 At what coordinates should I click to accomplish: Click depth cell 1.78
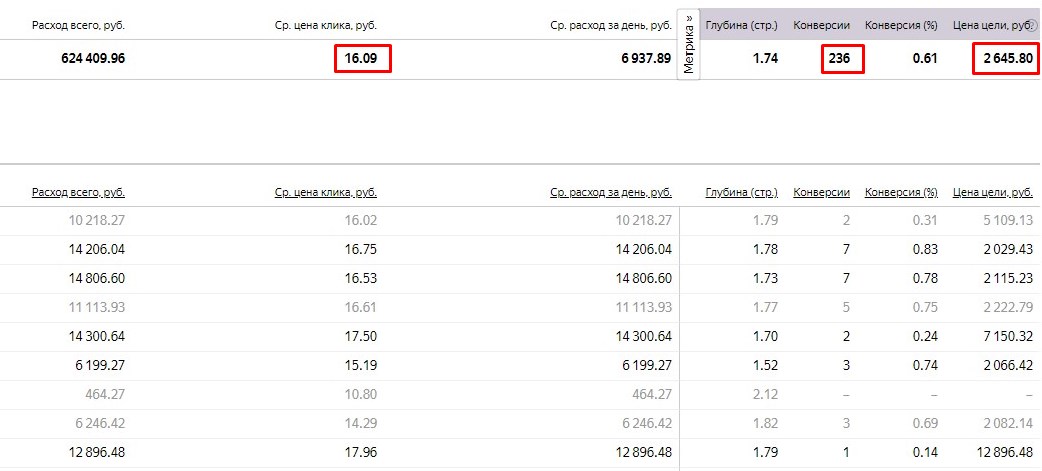(766, 250)
